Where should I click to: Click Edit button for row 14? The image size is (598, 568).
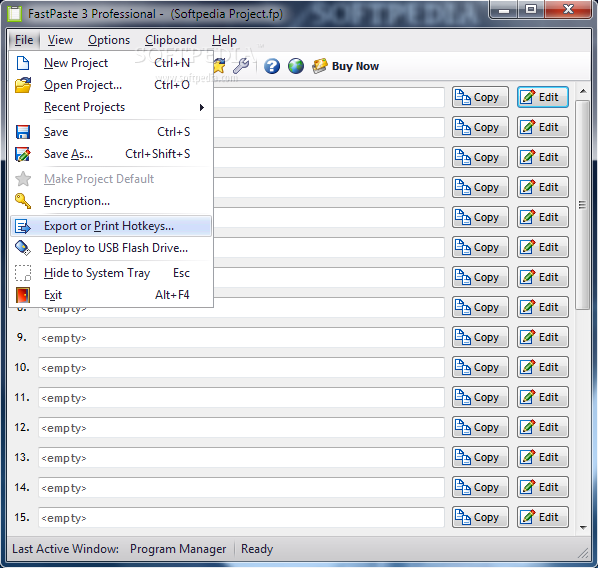point(543,488)
